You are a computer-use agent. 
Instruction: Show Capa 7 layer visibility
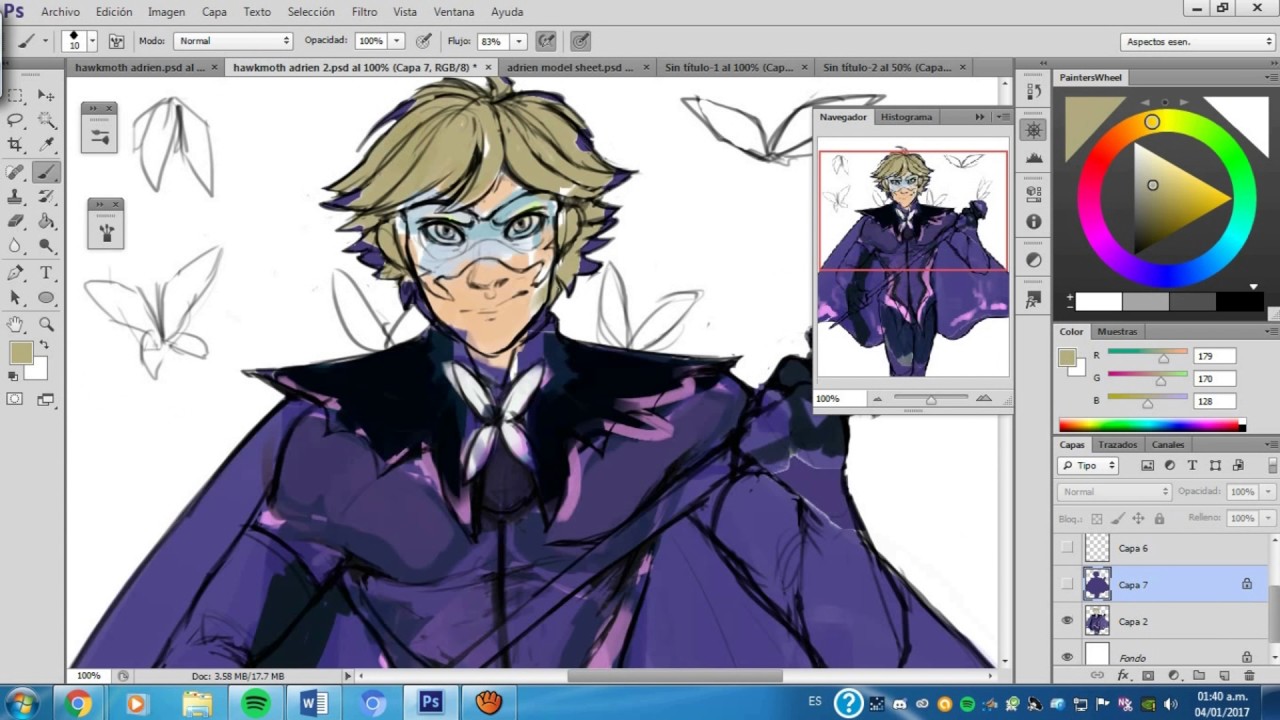coord(1067,584)
